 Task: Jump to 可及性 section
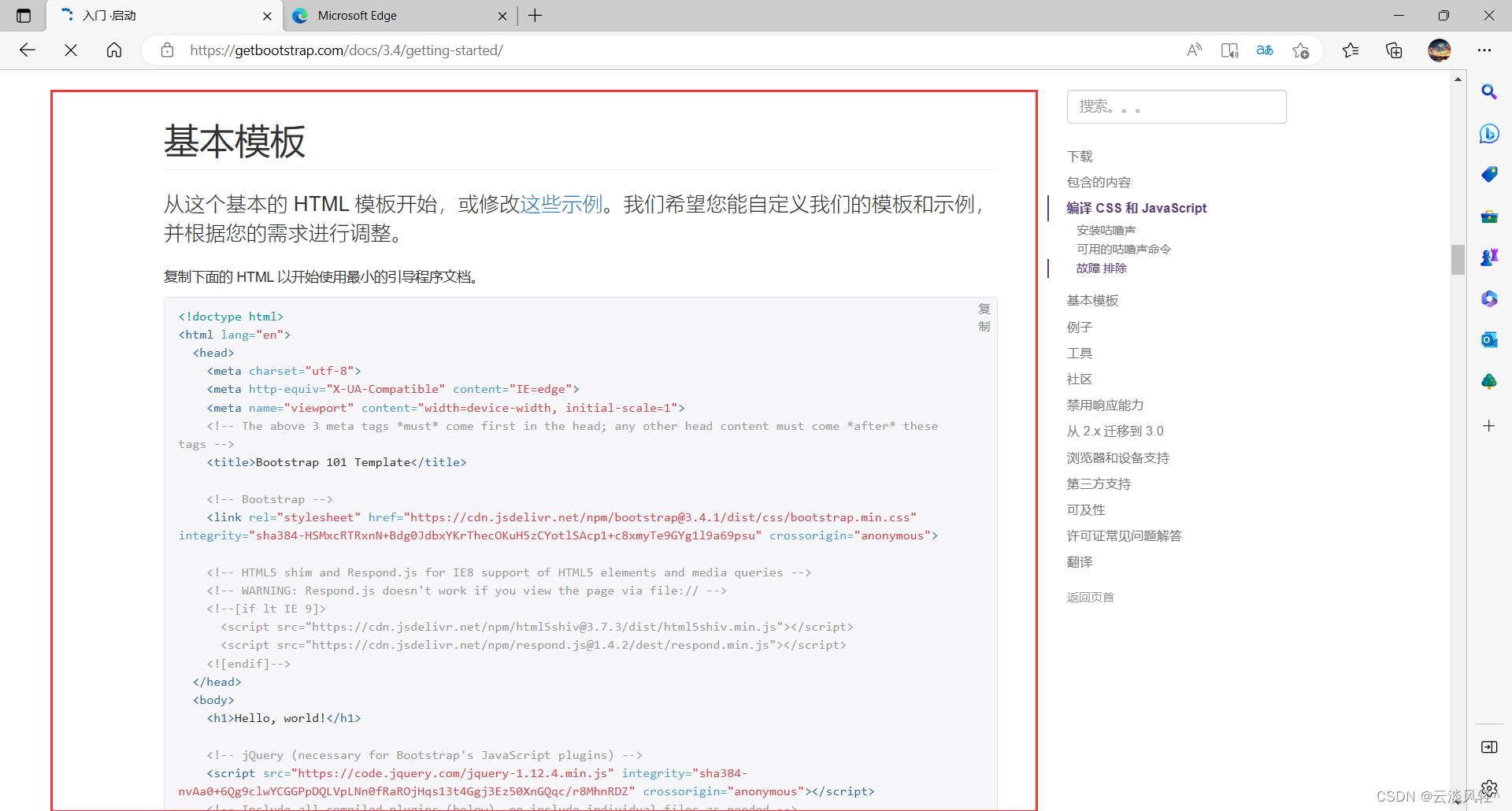[x=1086, y=510]
